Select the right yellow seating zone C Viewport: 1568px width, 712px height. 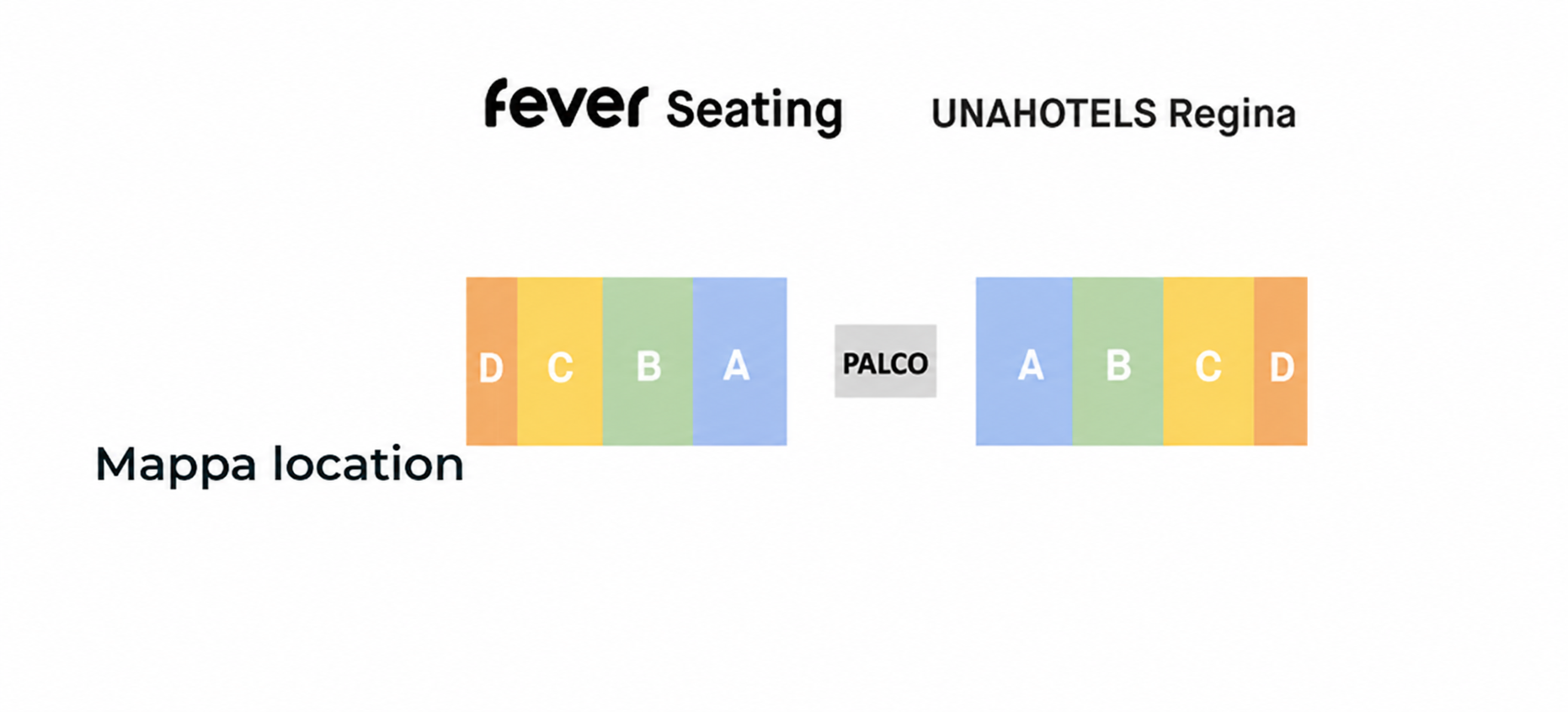[1208, 361]
